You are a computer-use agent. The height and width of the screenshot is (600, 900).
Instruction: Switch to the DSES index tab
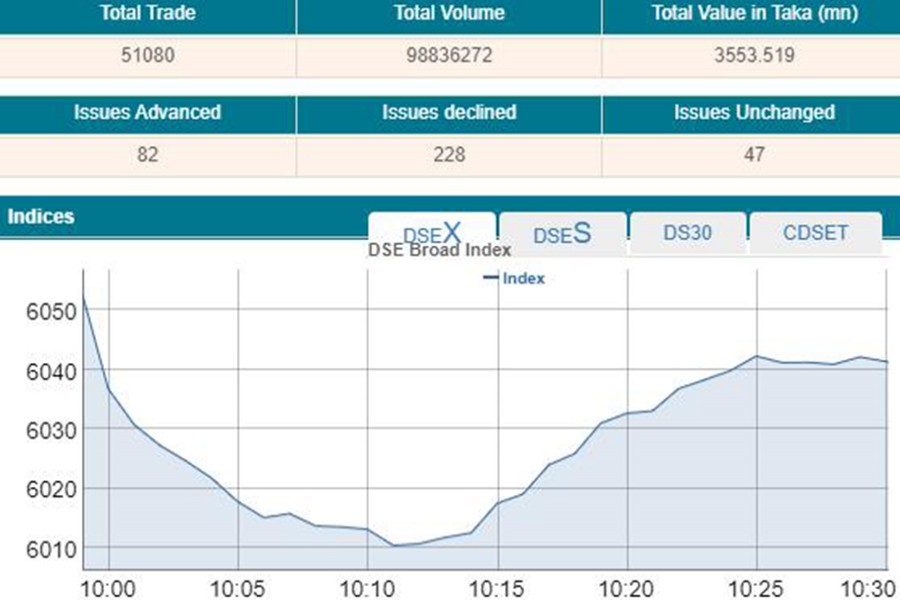[x=562, y=233]
